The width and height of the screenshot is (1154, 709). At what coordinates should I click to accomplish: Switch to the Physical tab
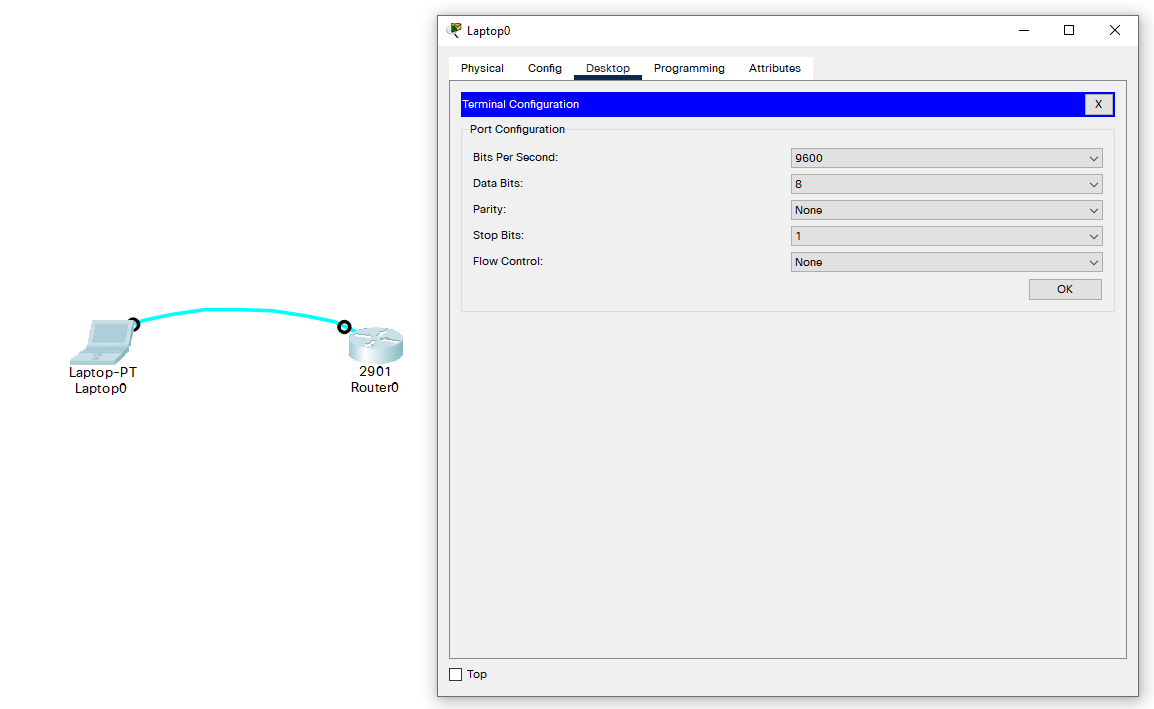tap(482, 68)
